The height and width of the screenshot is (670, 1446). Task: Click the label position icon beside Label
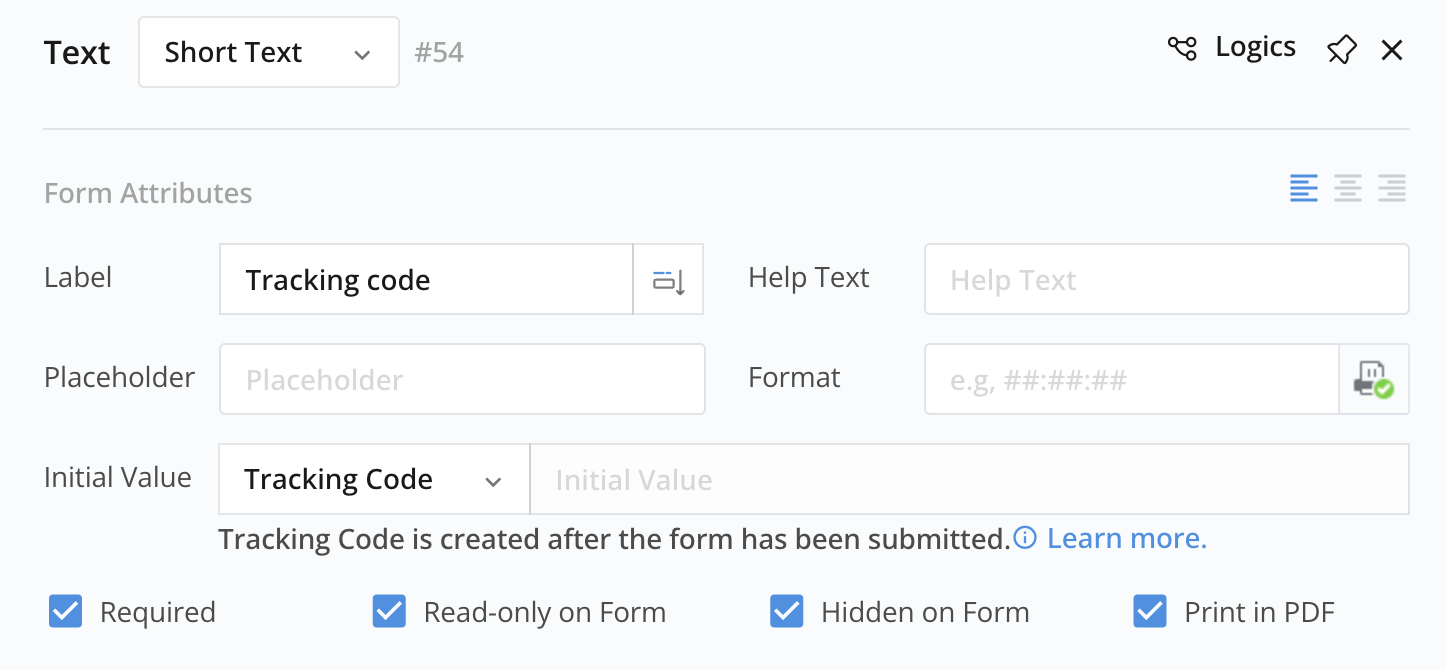coord(668,280)
